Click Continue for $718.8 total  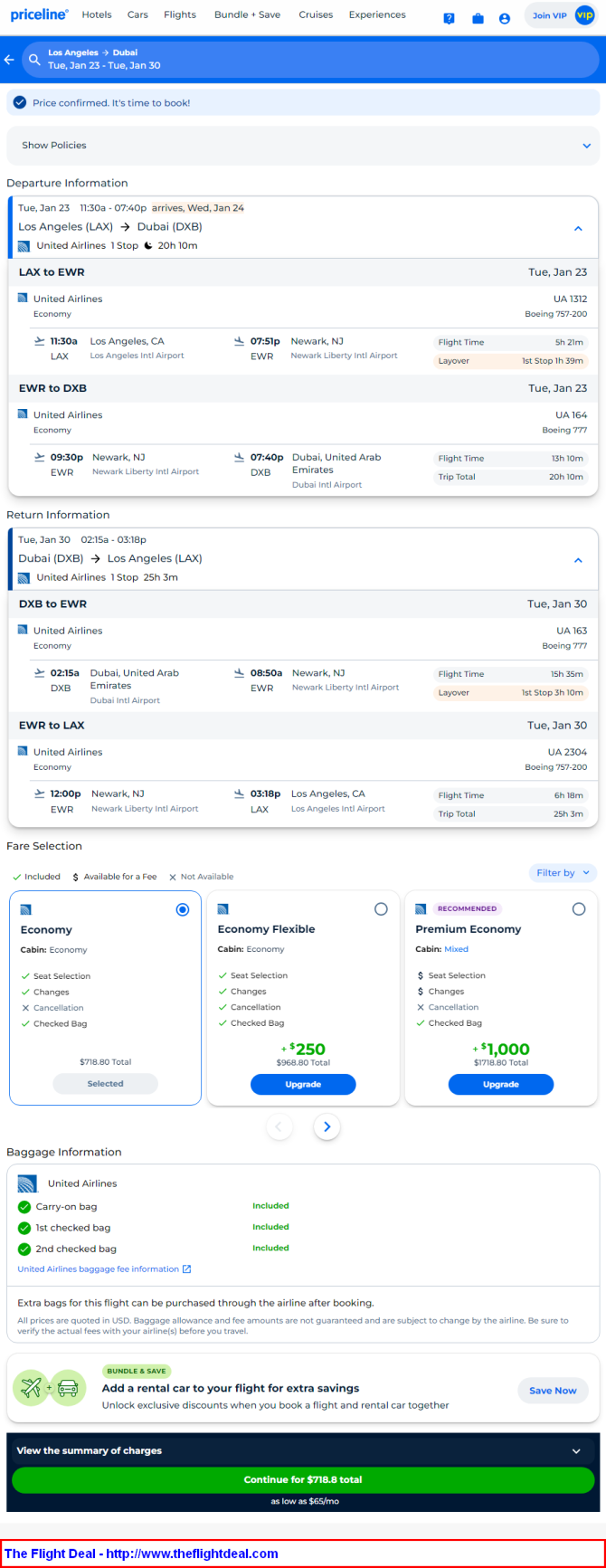tap(303, 1480)
